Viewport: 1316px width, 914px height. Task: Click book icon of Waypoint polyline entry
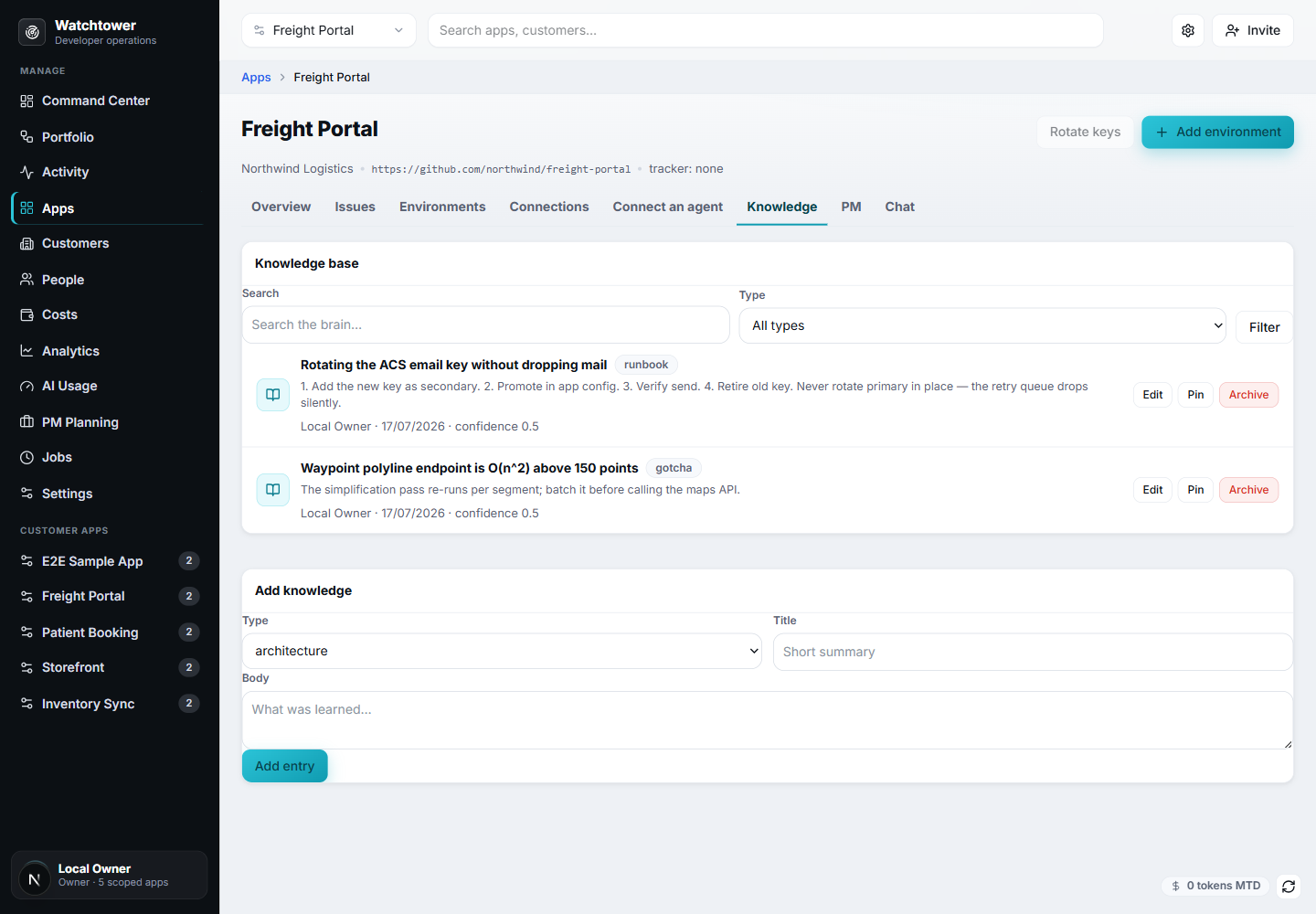pos(272,490)
